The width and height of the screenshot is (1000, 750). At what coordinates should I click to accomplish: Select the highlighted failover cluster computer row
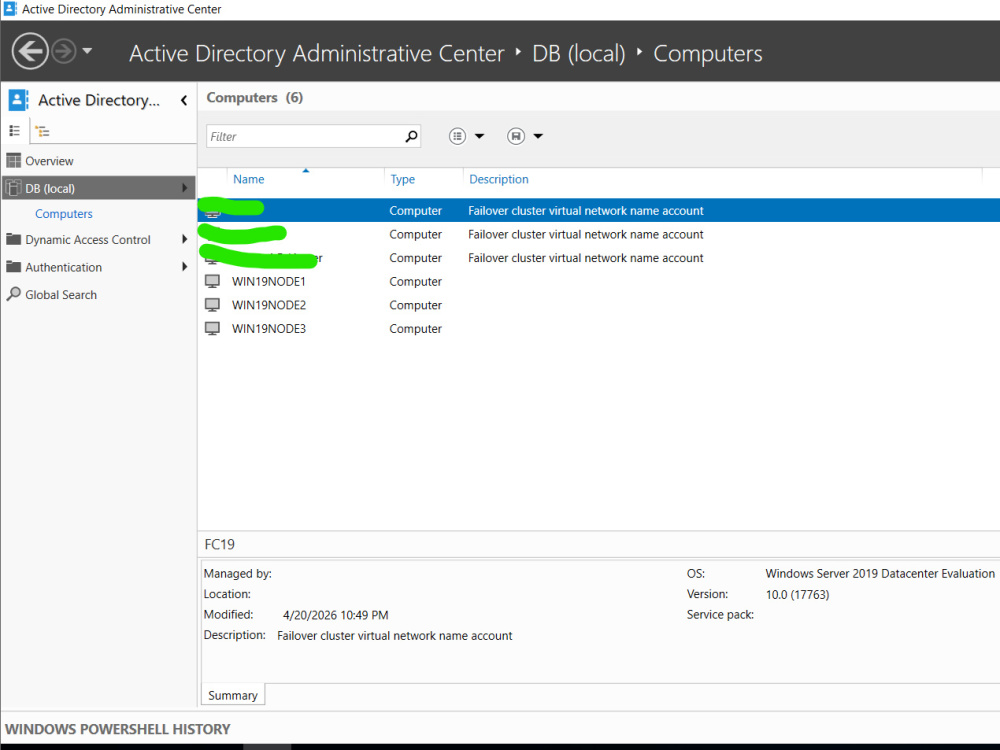tap(599, 210)
